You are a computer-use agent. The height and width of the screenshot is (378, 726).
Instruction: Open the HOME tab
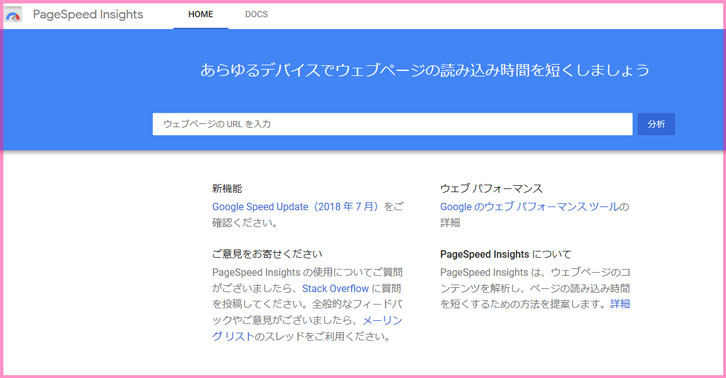[x=200, y=14]
